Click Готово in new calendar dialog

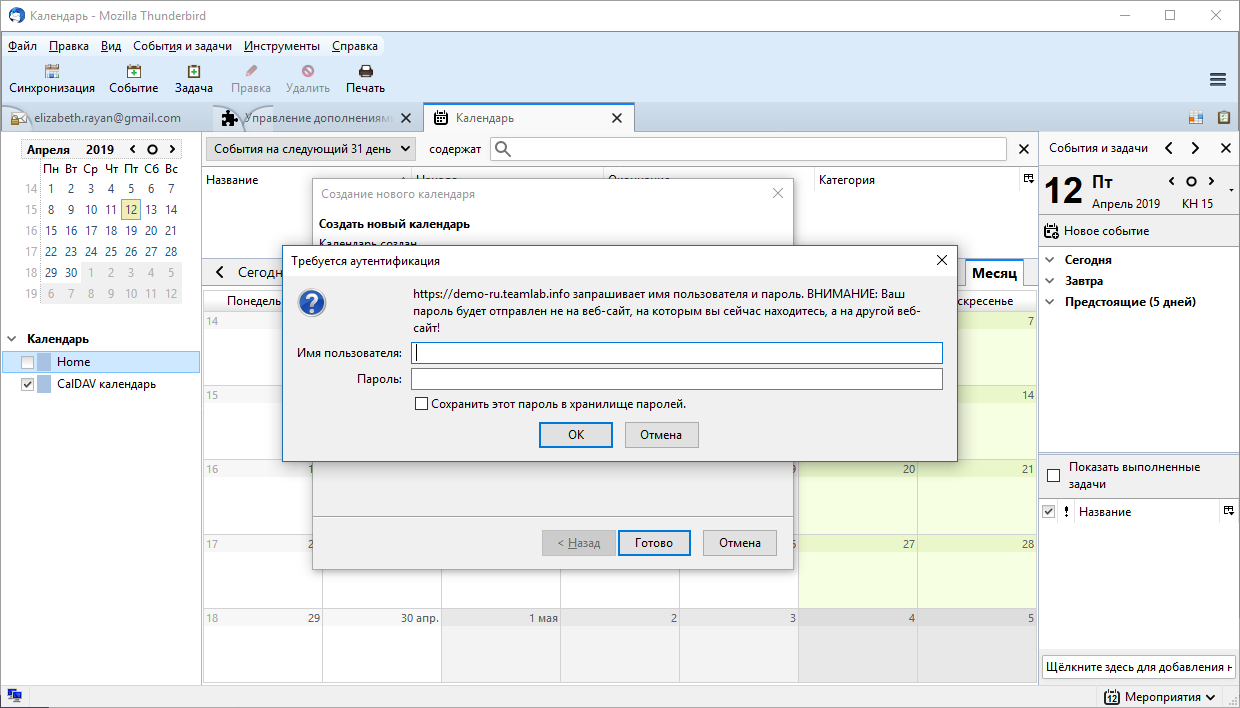[654, 543]
